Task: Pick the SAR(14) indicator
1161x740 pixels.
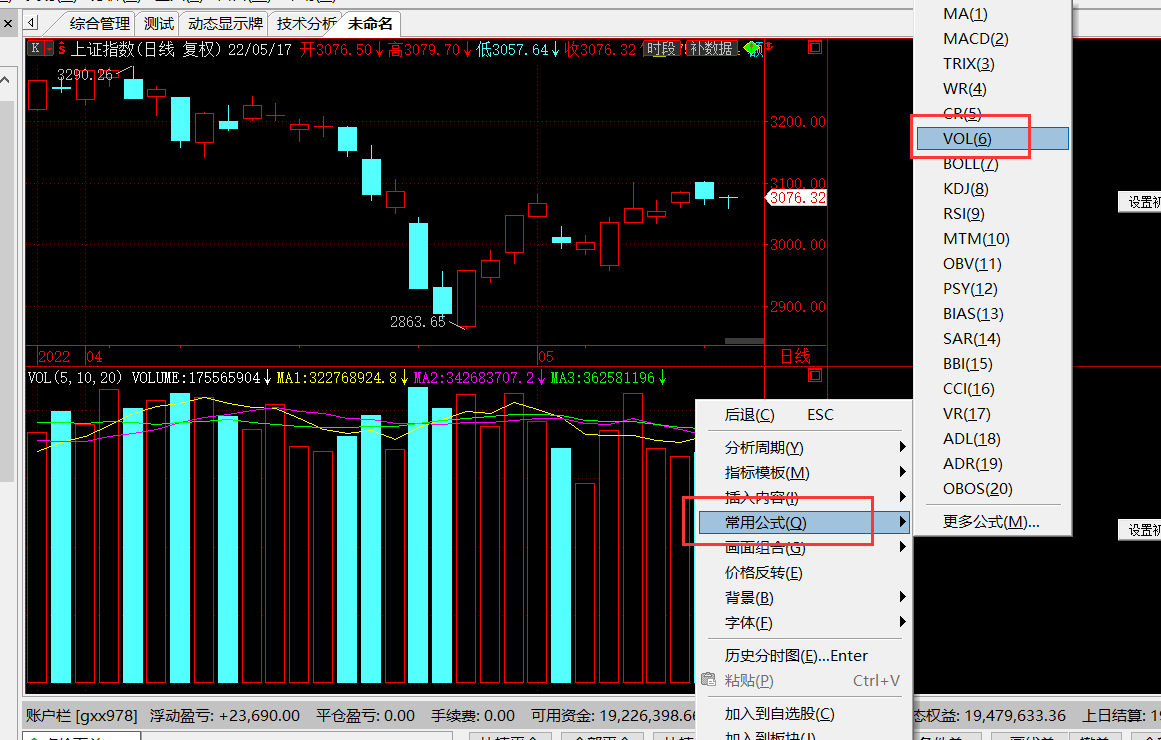Action: pyautogui.click(x=992, y=339)
